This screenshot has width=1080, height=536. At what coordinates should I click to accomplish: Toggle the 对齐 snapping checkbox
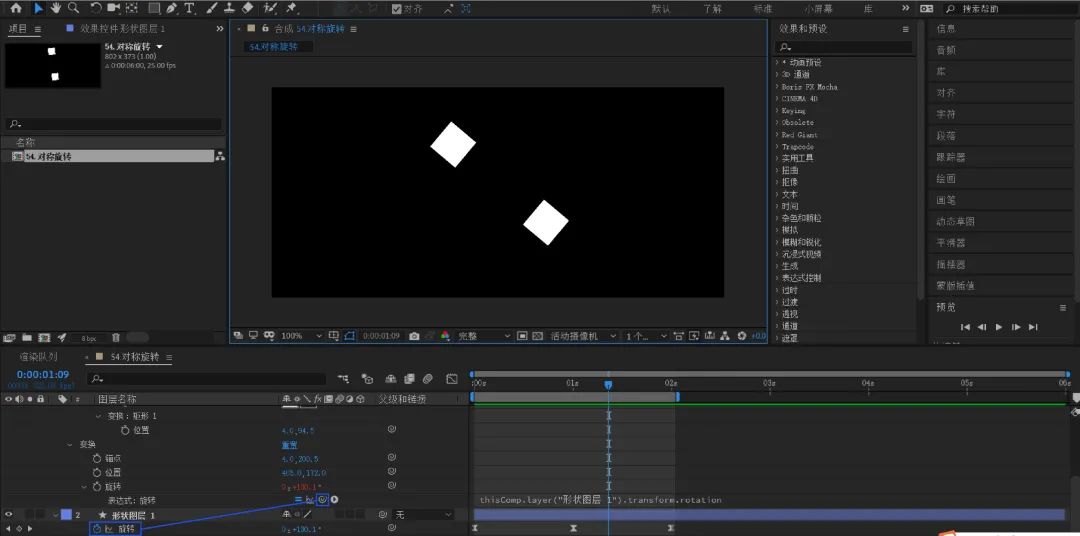click(397, 9)
